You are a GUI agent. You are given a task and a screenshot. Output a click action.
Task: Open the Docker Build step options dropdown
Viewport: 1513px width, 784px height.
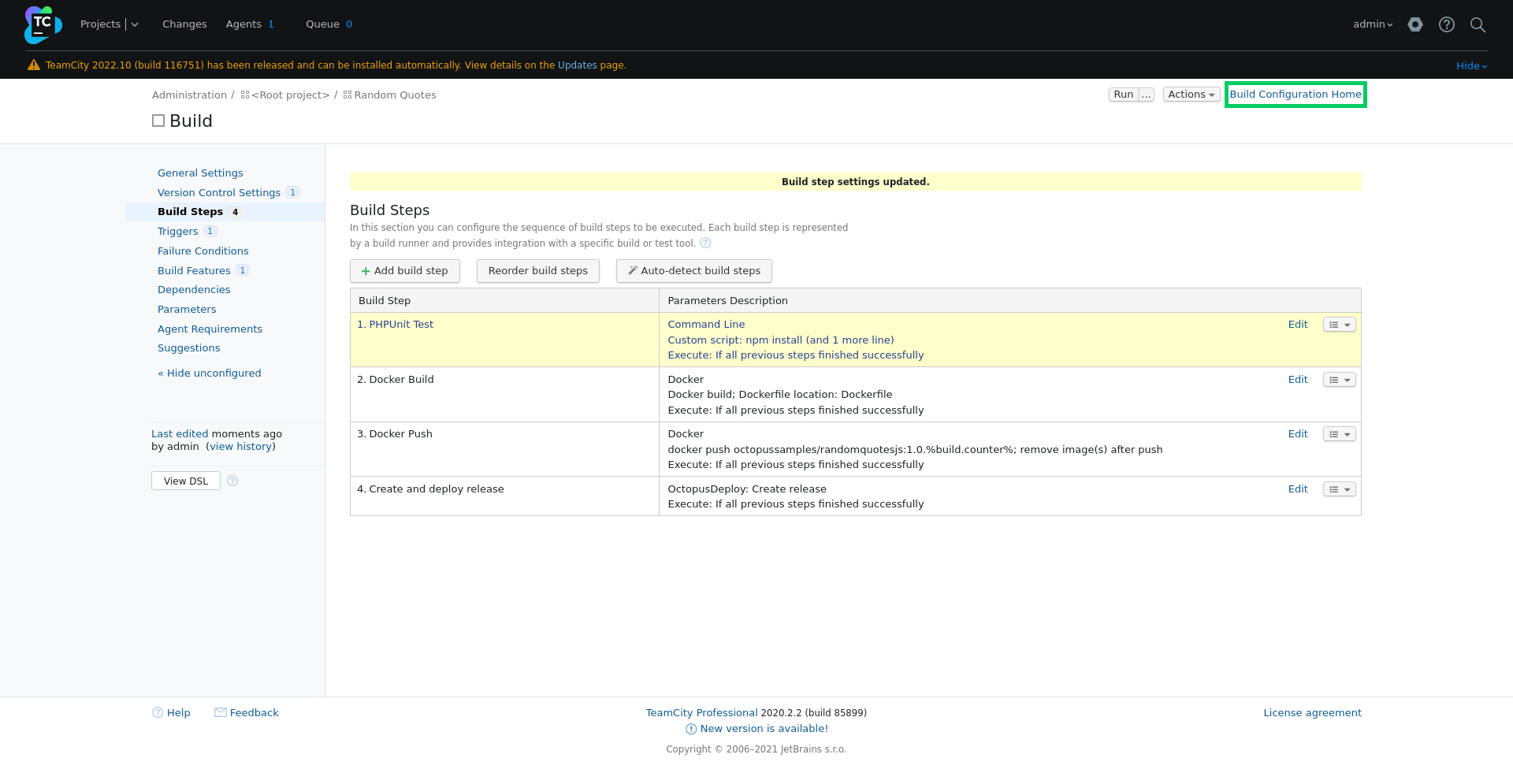pos(1339,380)
